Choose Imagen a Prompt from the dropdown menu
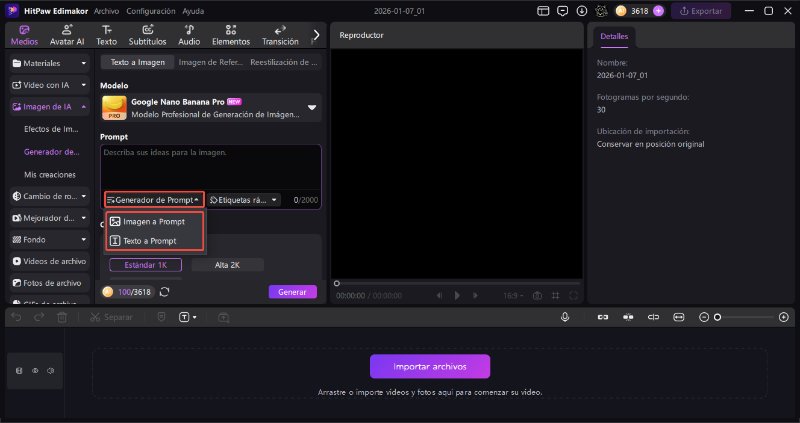The image size is (800, 423). [x=154, y=222]
